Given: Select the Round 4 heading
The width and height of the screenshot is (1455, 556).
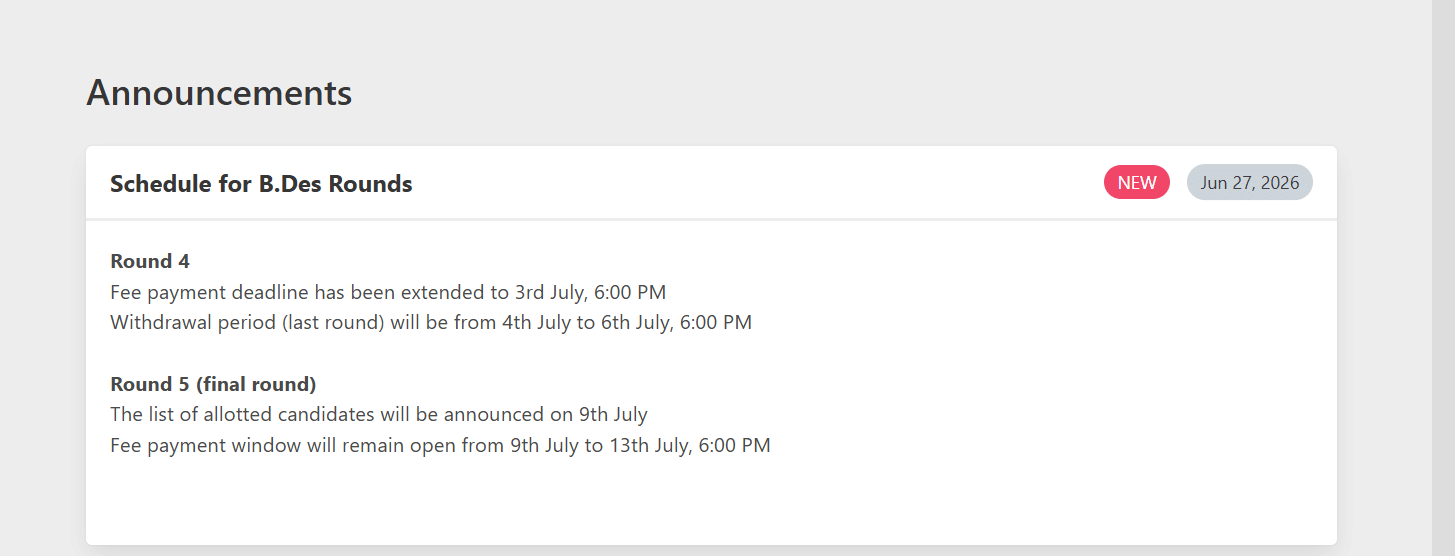Looking at the screenshot, I should [x=150, y=261].
